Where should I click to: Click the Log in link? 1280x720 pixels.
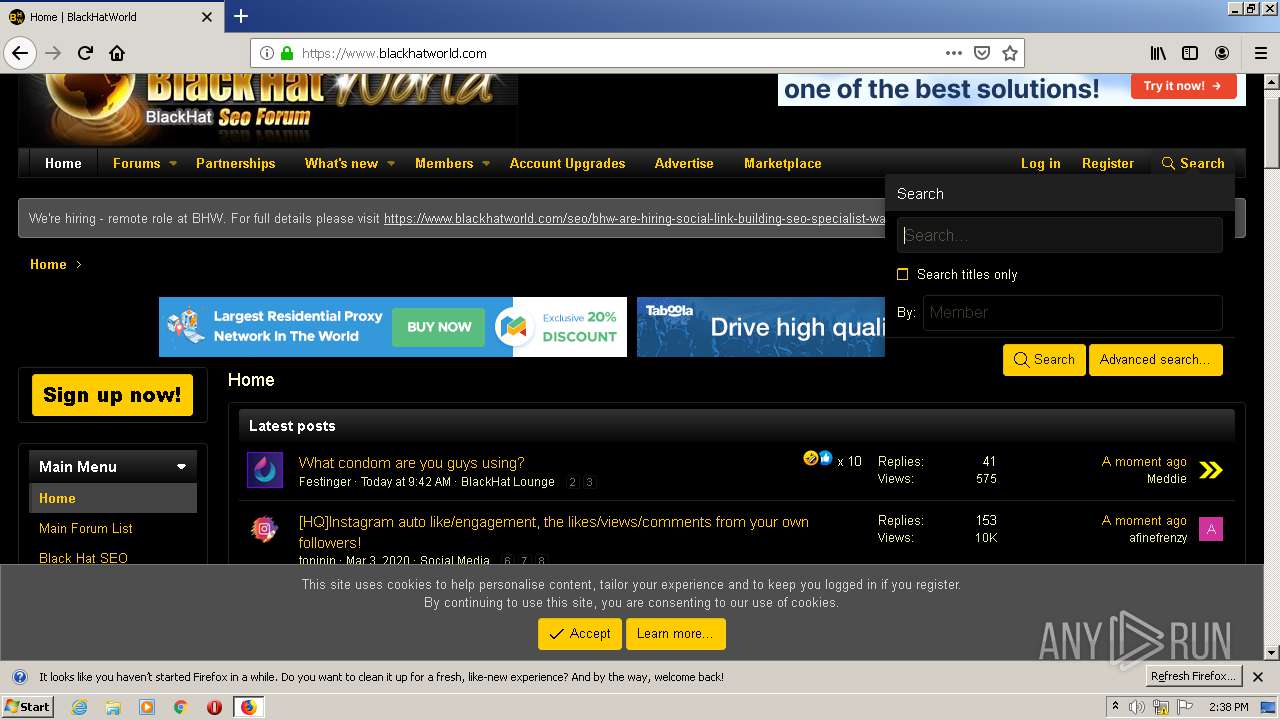[x=1040, y=163]
